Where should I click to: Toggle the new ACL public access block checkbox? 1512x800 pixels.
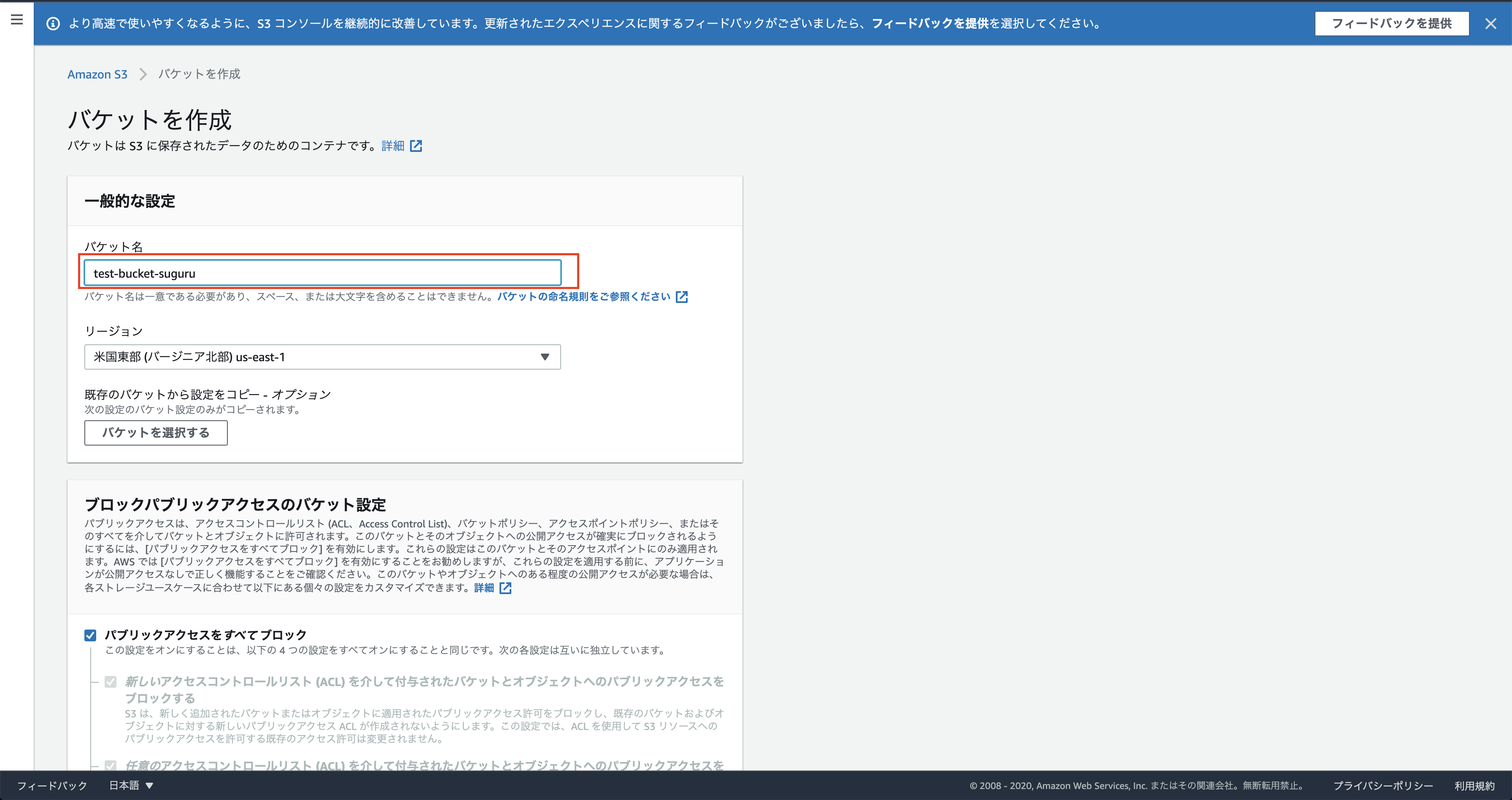click(111, 681)
